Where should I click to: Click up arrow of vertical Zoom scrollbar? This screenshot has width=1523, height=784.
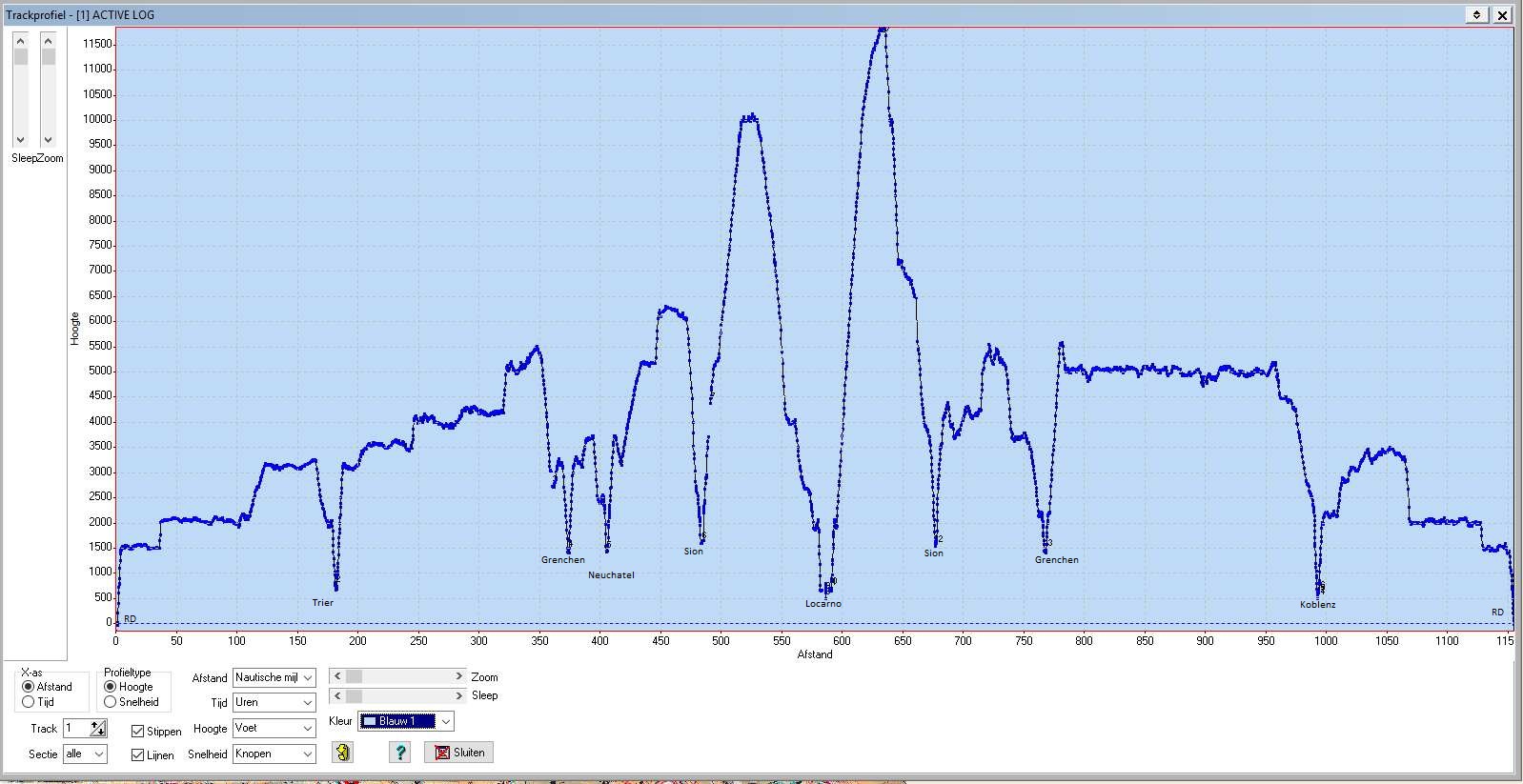pyautogui.click(x=49, y=41)
